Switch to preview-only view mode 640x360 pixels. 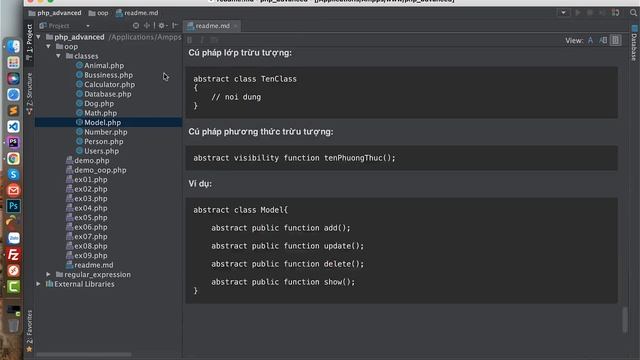(x=616, y=40)
